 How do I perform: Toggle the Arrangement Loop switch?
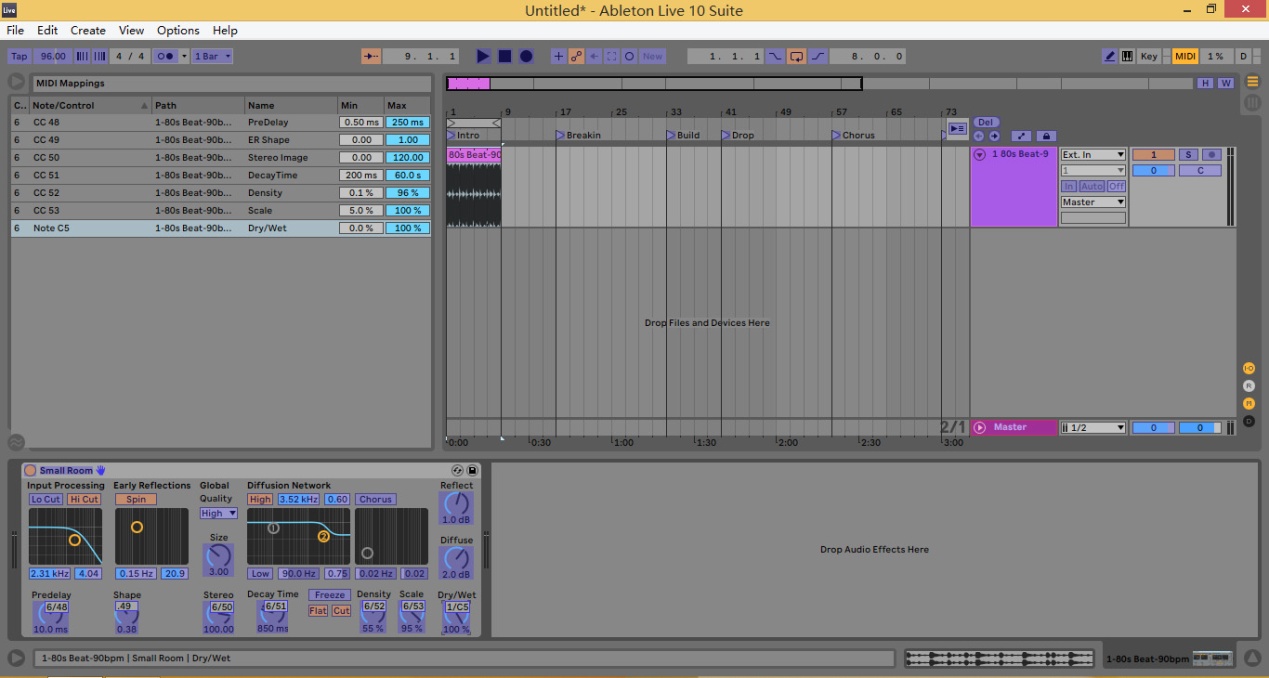796,57
